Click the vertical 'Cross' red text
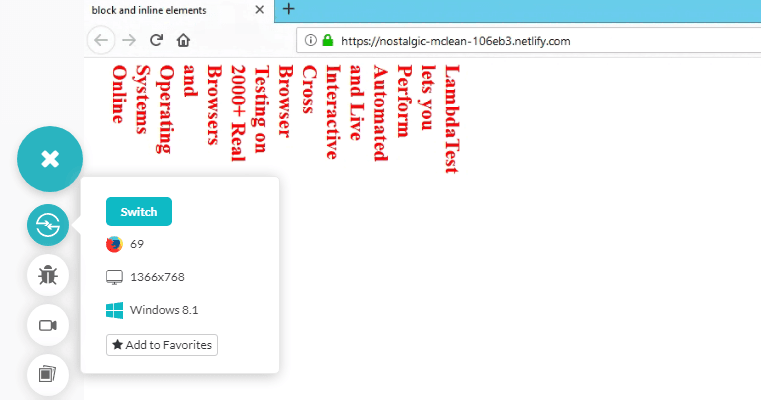The image size is (761, 400). coord(310,89)
